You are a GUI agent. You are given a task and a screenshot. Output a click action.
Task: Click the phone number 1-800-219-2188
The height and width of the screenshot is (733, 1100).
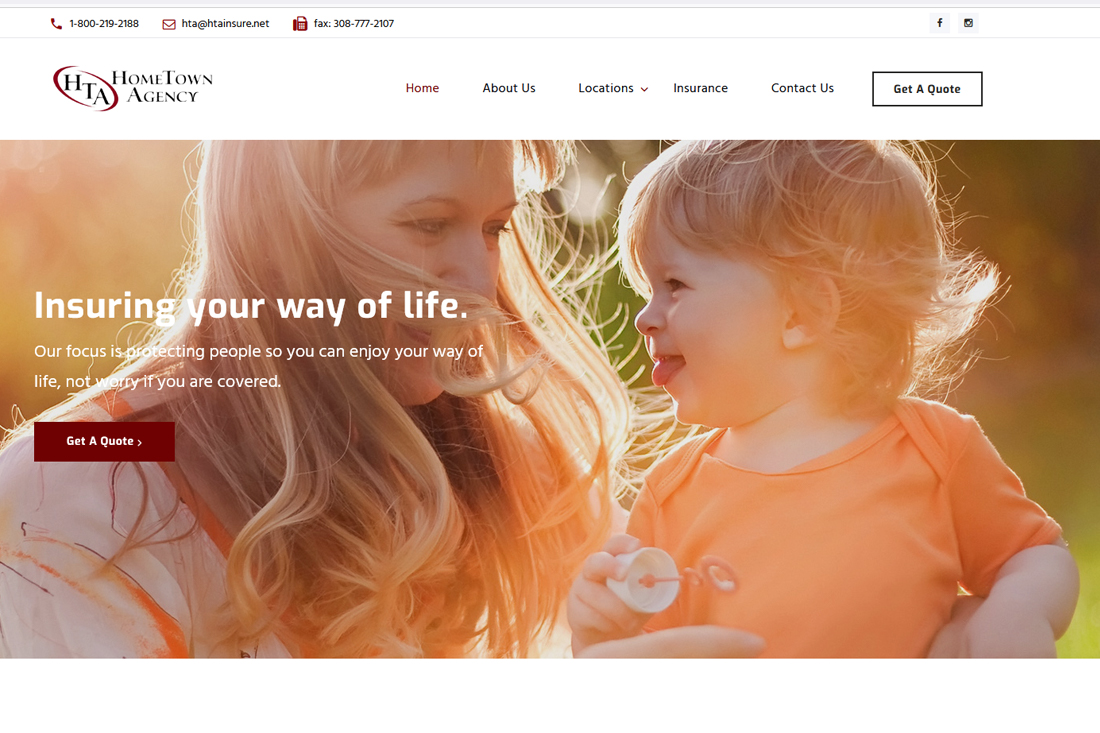pyautogui.click(x=104, y=24)
